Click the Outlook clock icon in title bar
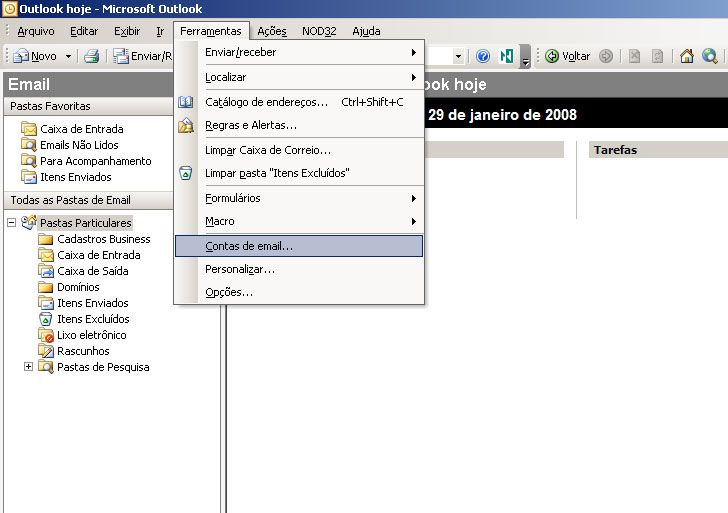 point(9,8)
